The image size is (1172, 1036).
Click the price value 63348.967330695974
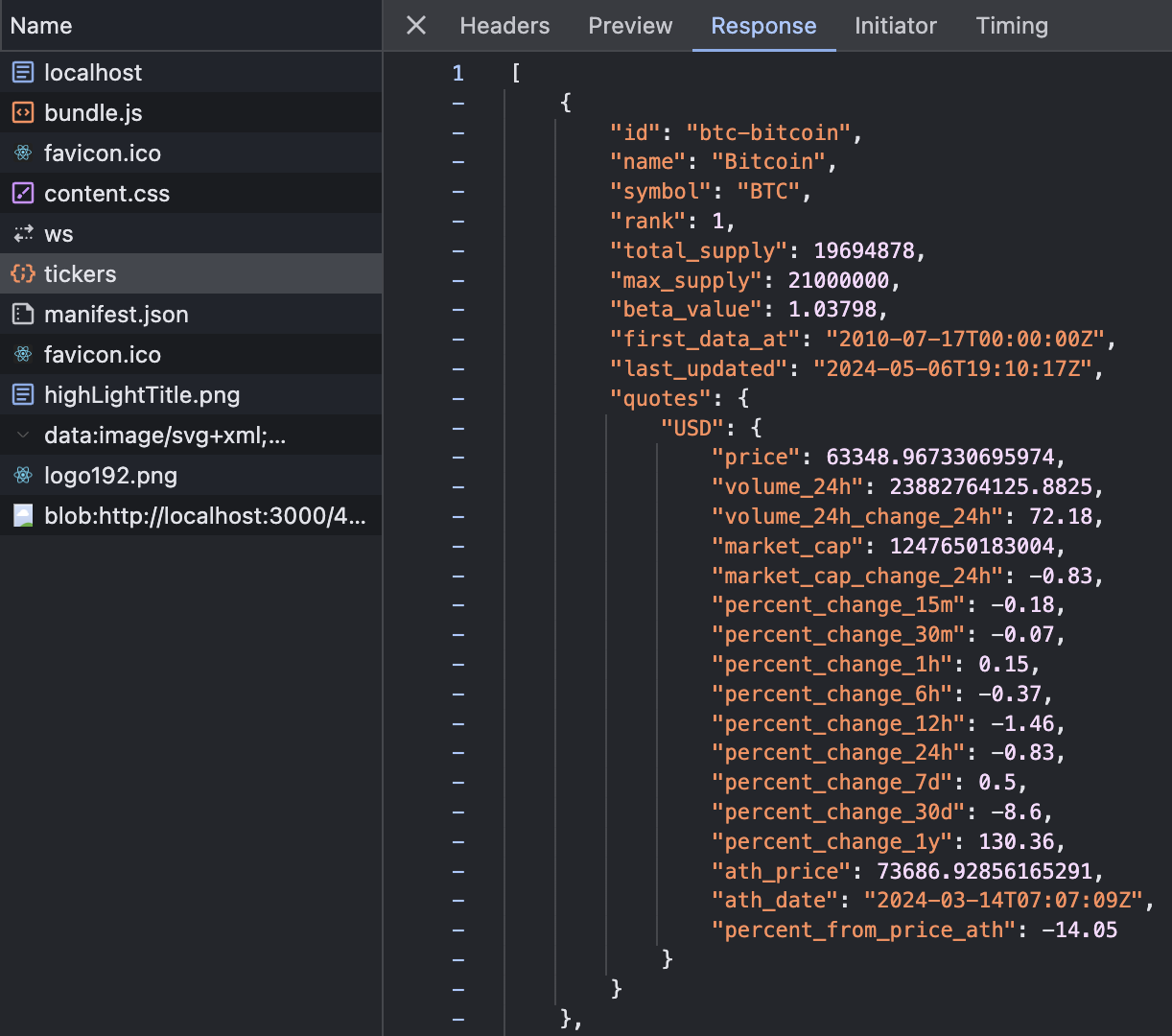940,458
